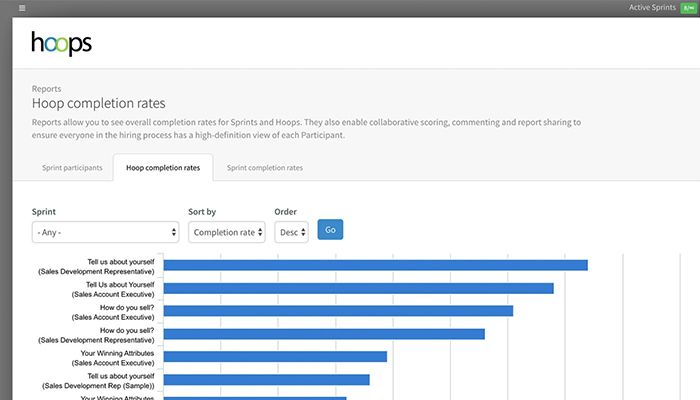Select Your Winning Attributes Account Executive bar
The height and width of the screenshot is (400, 700).
coord(275,357)
